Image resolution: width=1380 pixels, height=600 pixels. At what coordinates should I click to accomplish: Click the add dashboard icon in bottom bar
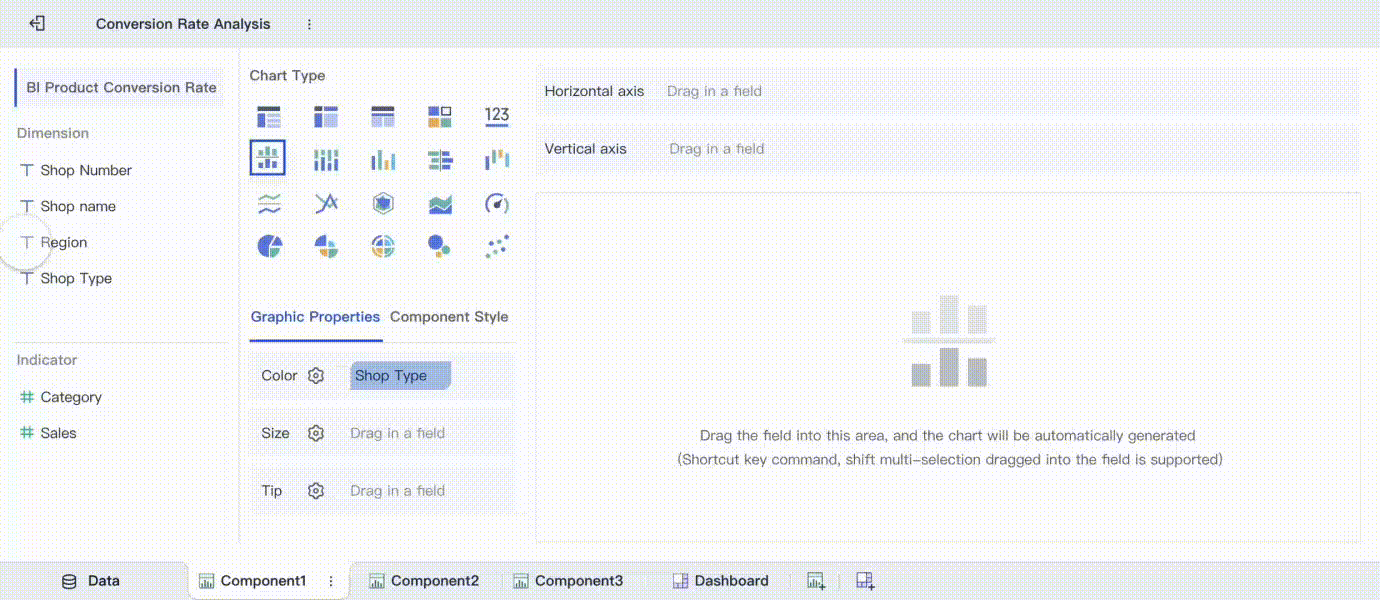866,581
